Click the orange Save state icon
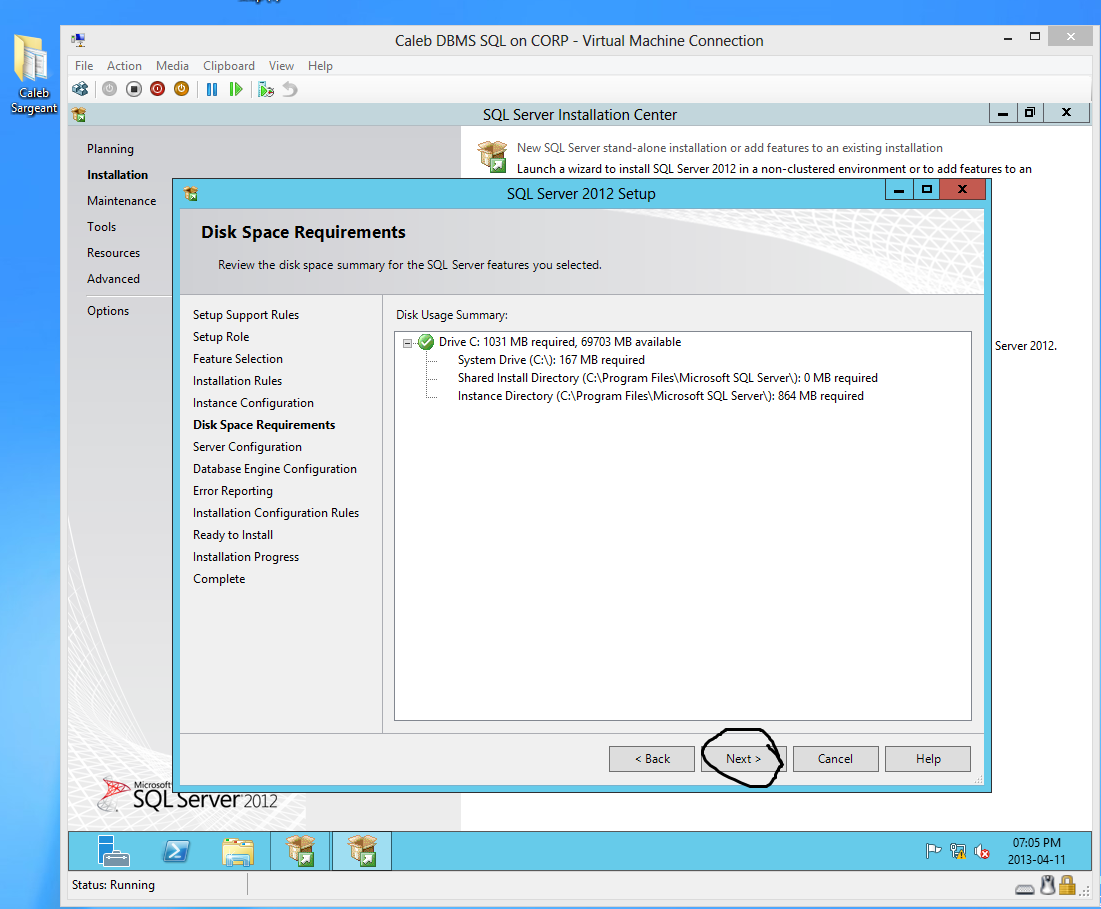This screenshot has width=1101, height=909. click(181, 89)
